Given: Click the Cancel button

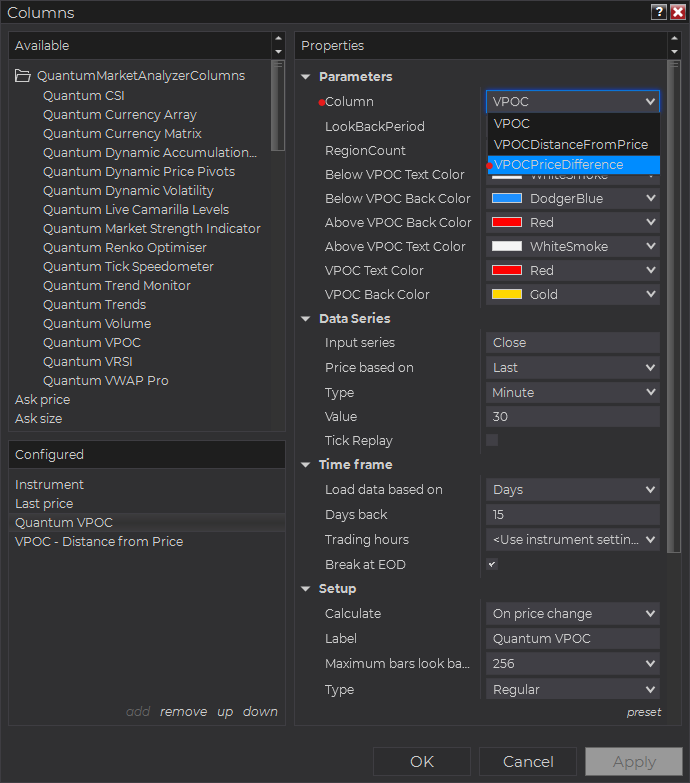Looking at the screenshot, I should (x=528, y=762).
